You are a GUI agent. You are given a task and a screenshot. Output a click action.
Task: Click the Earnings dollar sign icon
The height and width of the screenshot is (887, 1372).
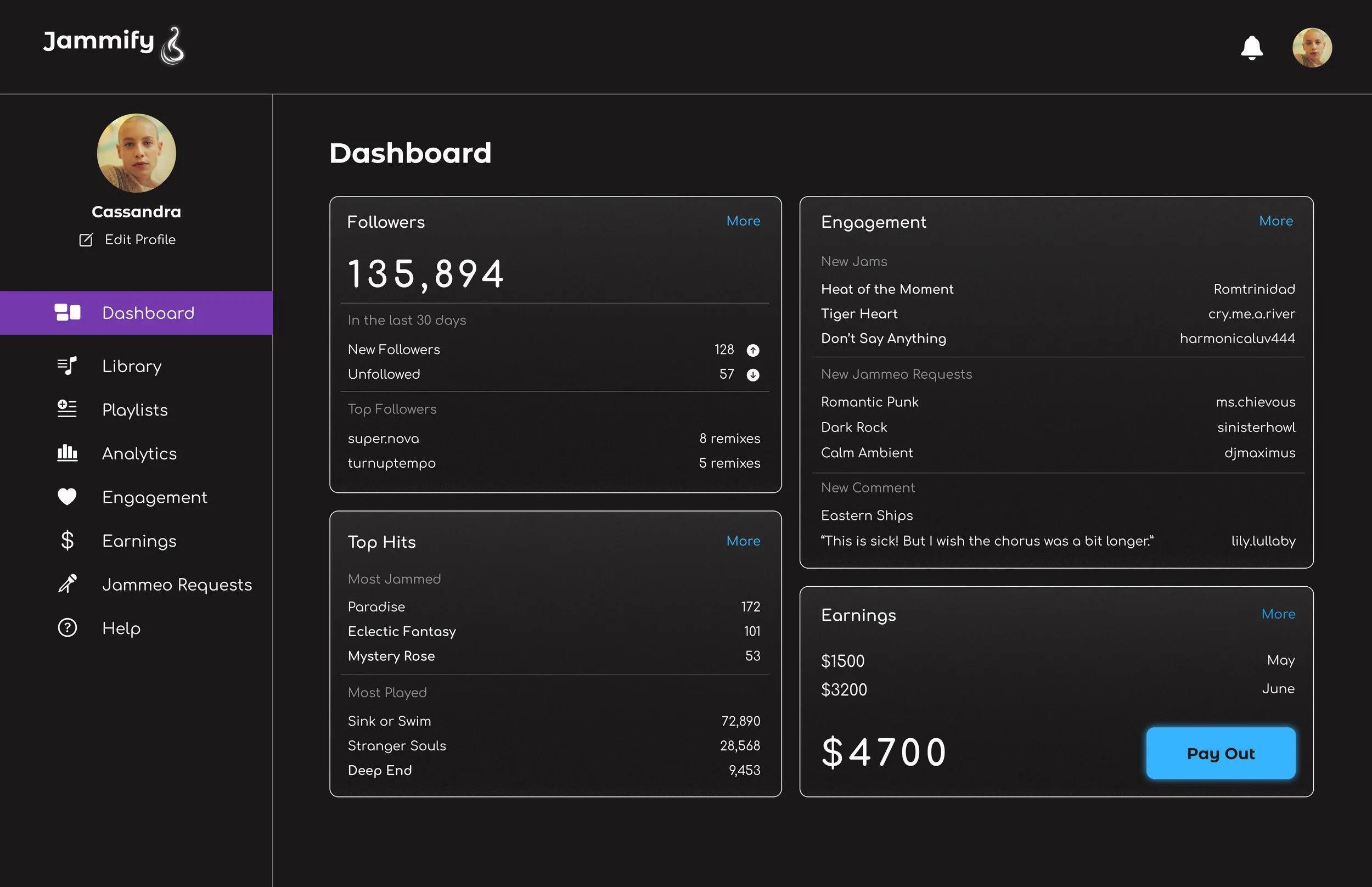click(x=68, y=540)
